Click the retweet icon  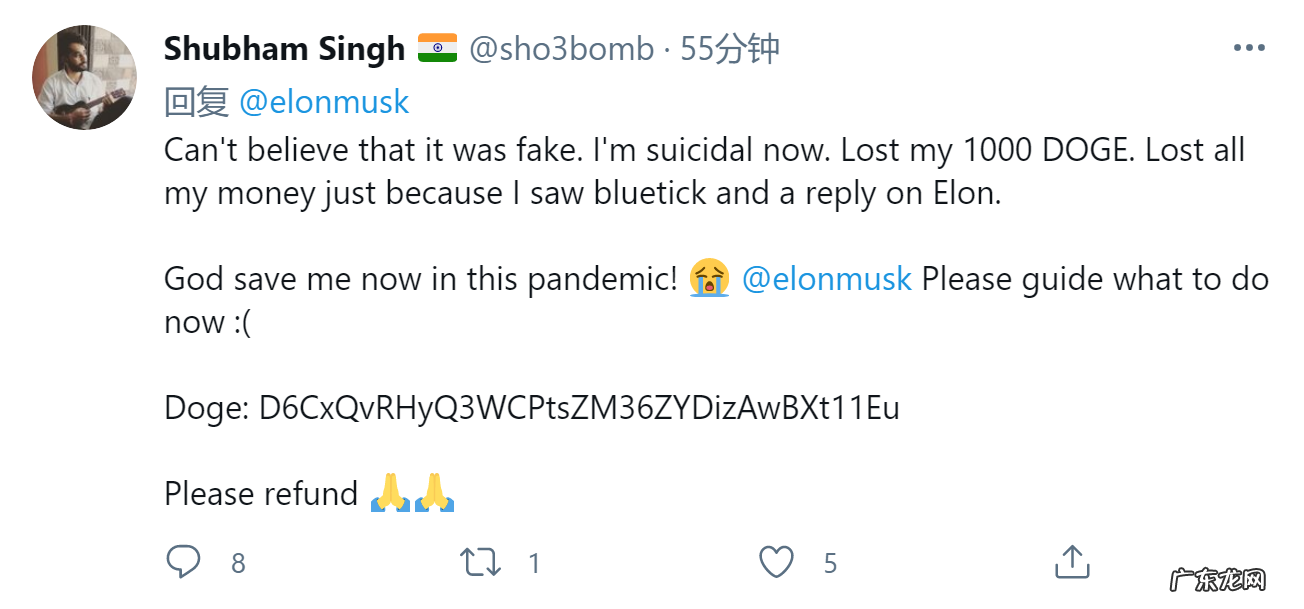click(x=478, y=562)
